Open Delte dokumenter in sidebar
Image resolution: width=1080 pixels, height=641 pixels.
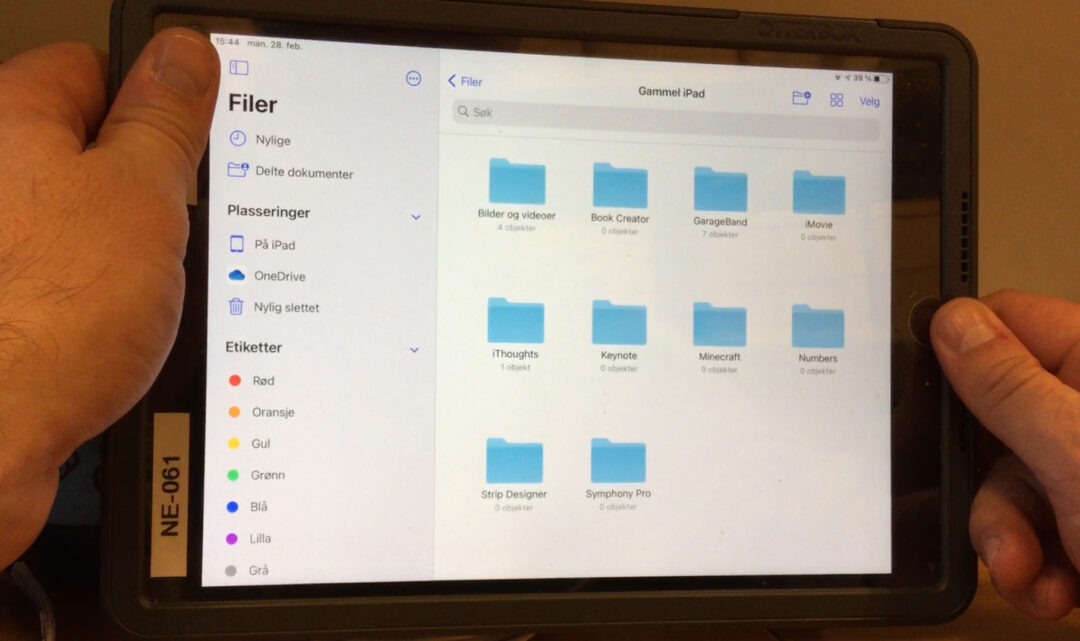(303, 173)
